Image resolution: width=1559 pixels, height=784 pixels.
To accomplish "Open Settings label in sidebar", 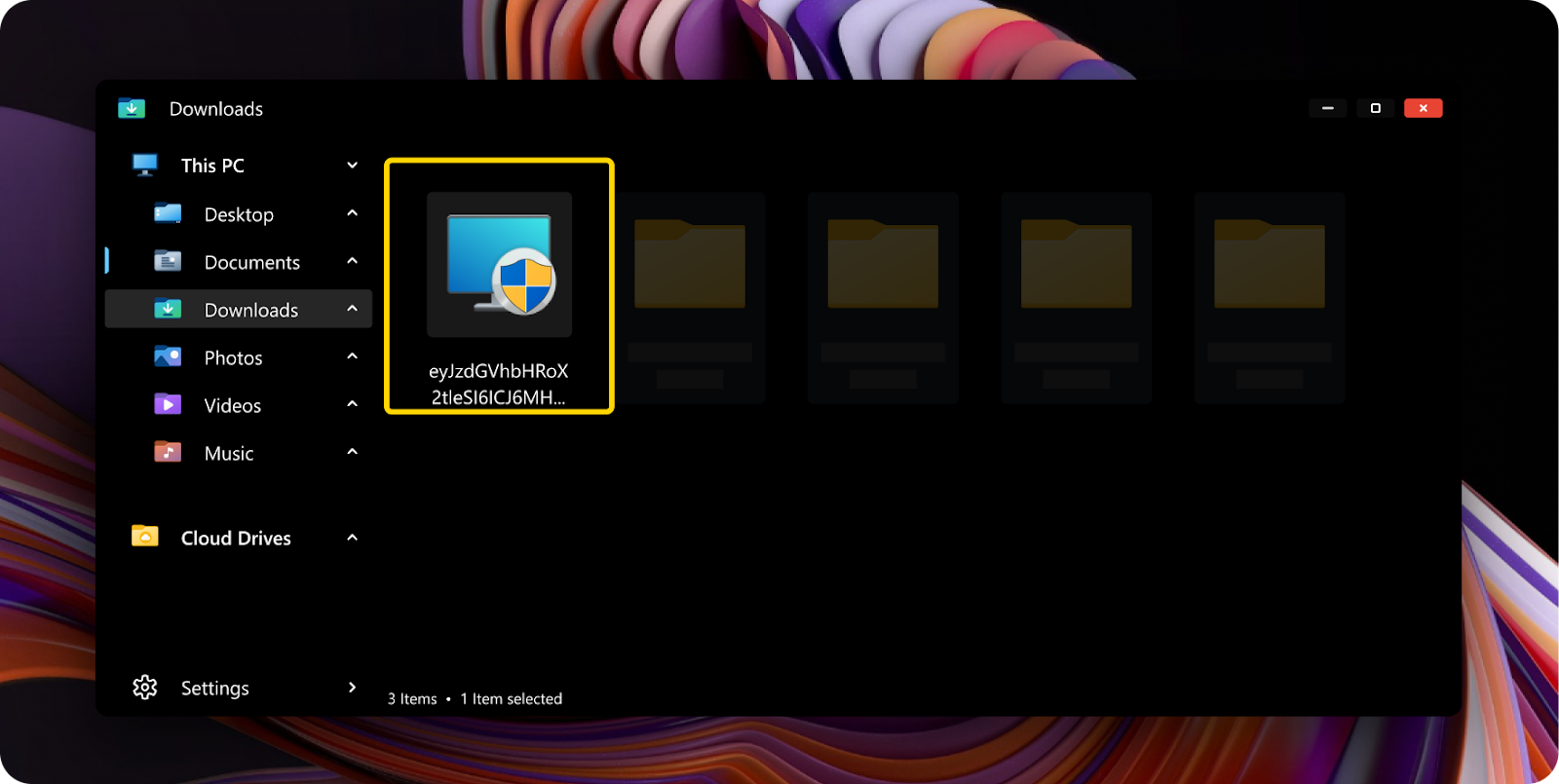I will 215,689.
